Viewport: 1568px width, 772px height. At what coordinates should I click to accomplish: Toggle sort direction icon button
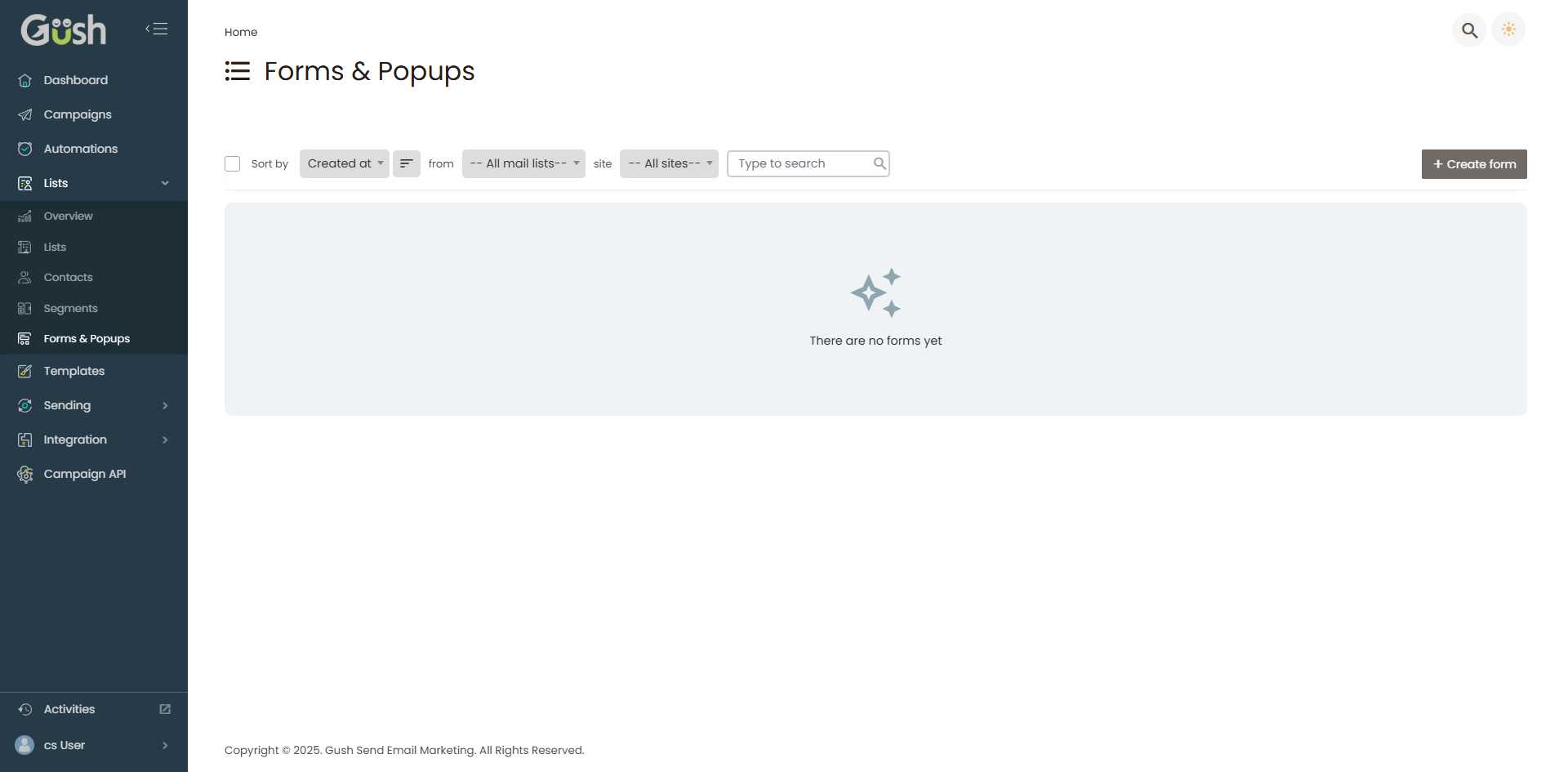click(407, 163)
